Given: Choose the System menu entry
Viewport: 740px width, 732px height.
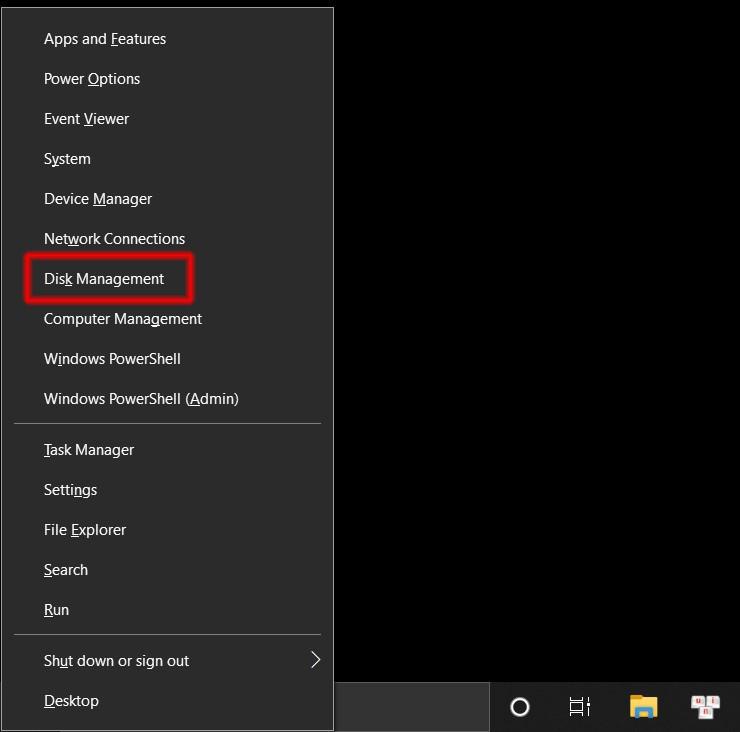Looking at the screenshot, I should 67,159.
